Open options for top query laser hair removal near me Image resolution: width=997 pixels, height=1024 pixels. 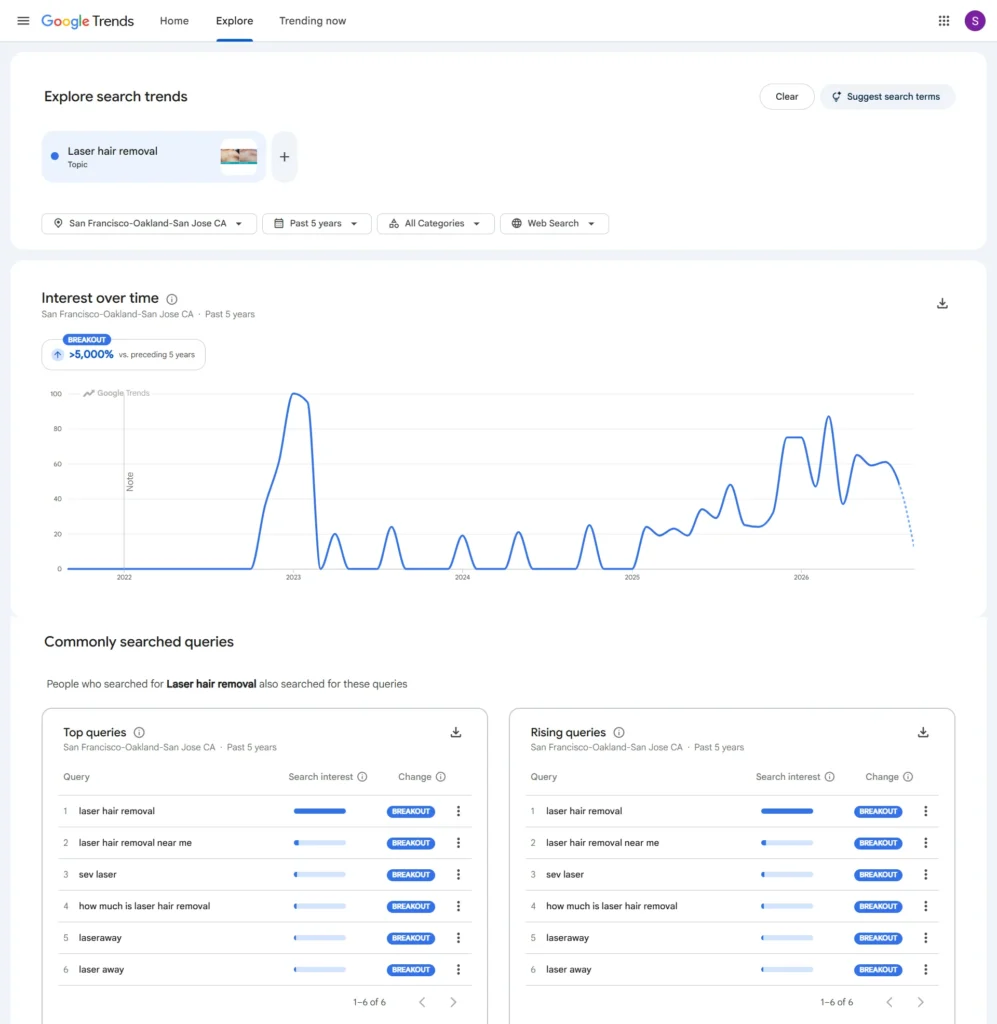(x=458, y=843)
